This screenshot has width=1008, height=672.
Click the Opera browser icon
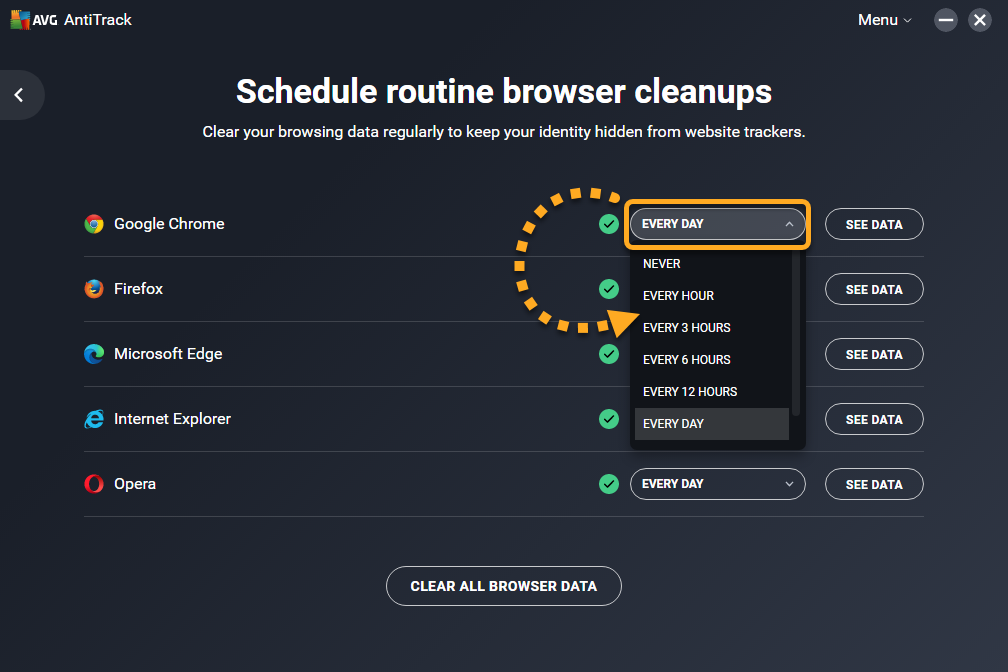[94, 484]
